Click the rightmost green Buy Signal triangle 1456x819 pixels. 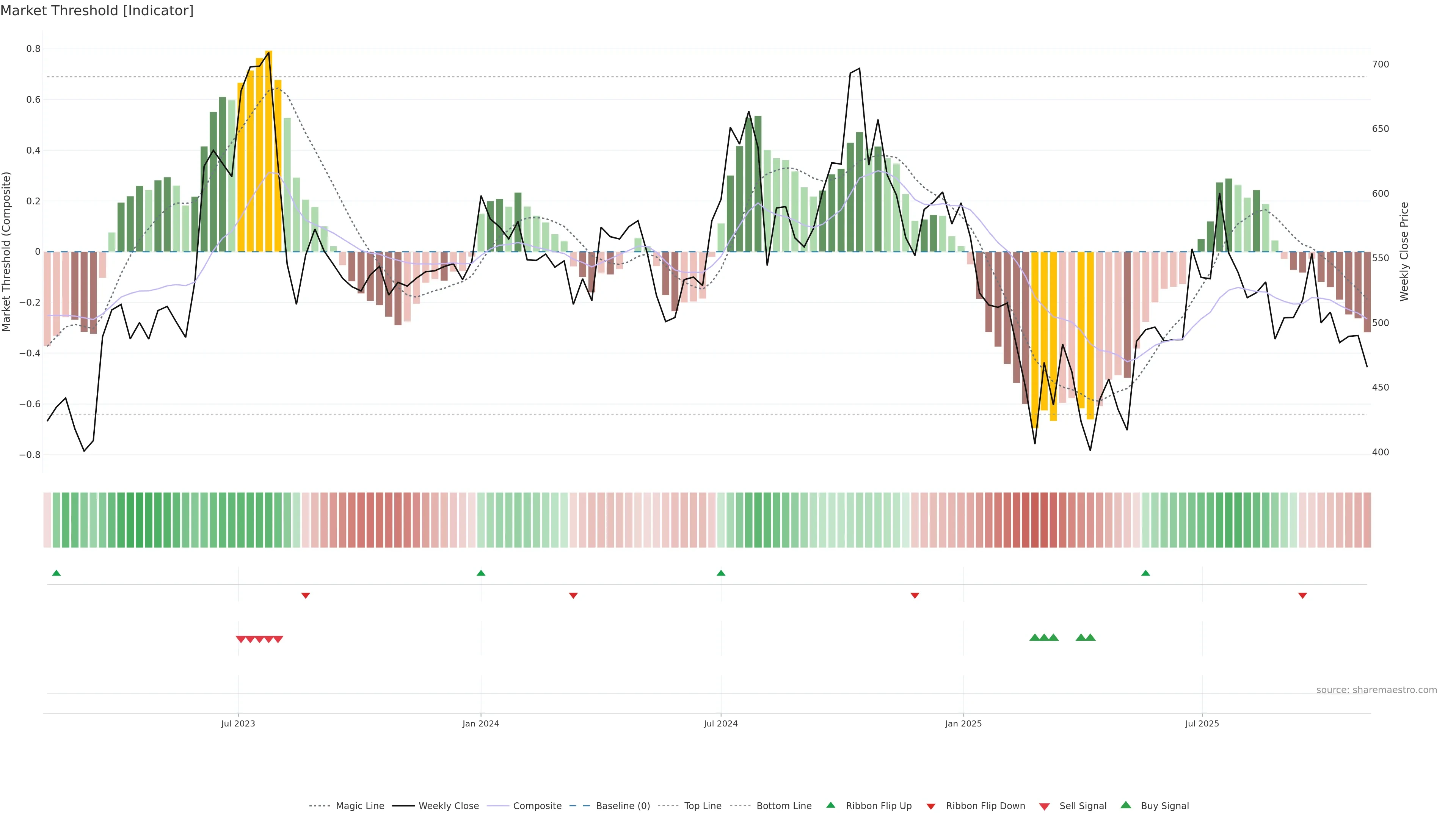coord(1090,637)
